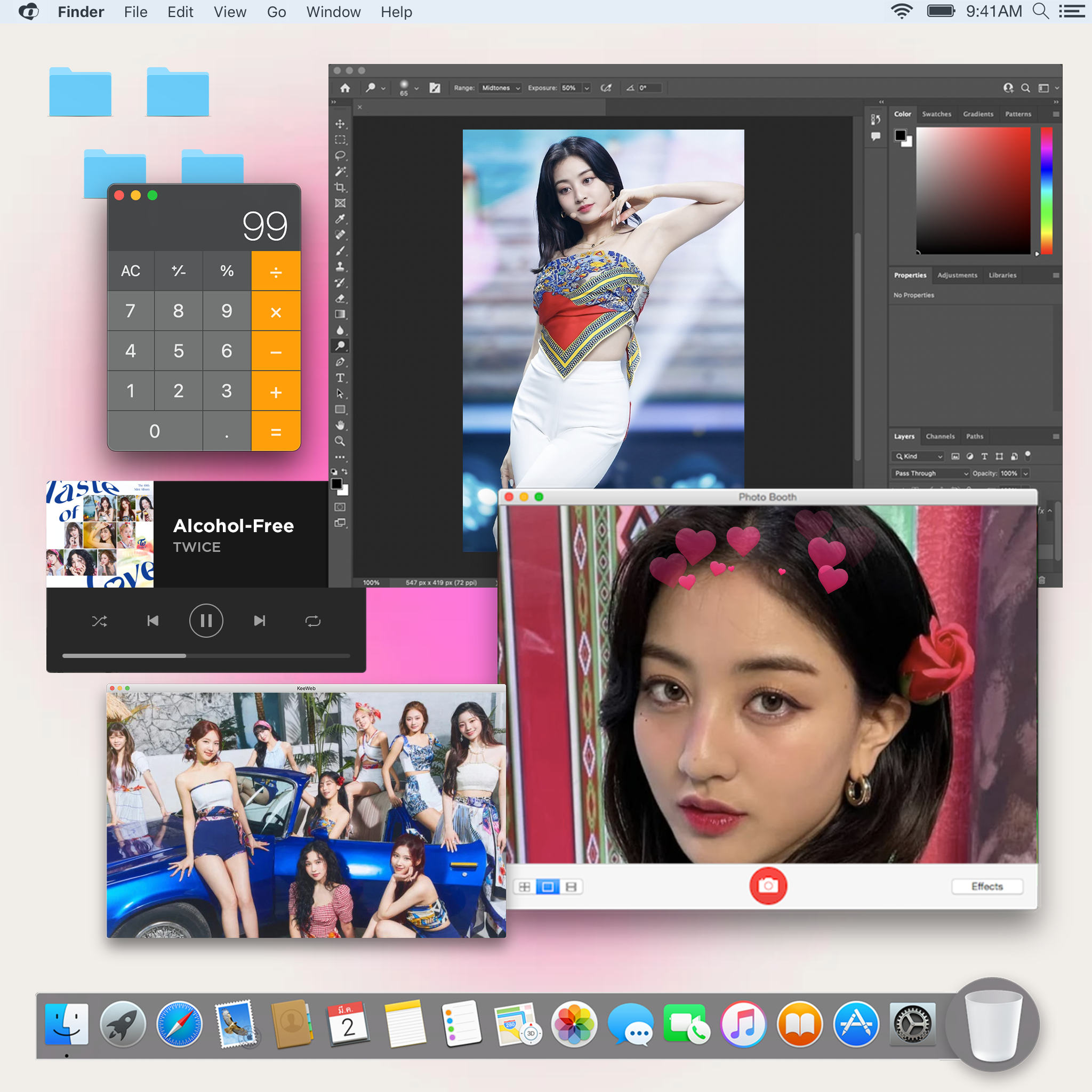The width and height of the screenshot is (1092, 1092).
Task: Open the Pass Through blend mode dropdown
Action: pyautogui.click(x=930, y=473)
